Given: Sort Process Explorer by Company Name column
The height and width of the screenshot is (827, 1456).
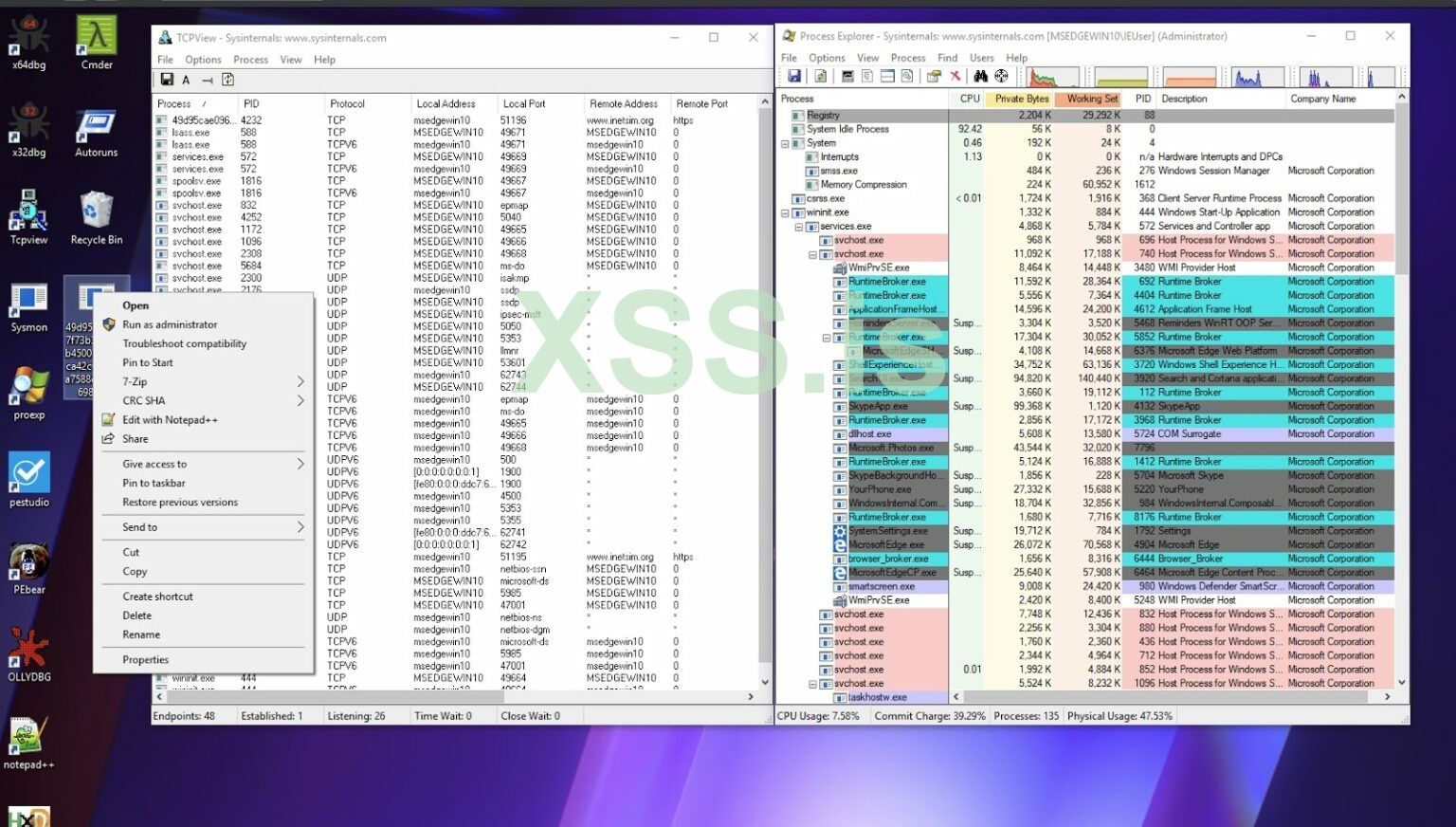Looking at the screenshot, I should pos(1339,99).
